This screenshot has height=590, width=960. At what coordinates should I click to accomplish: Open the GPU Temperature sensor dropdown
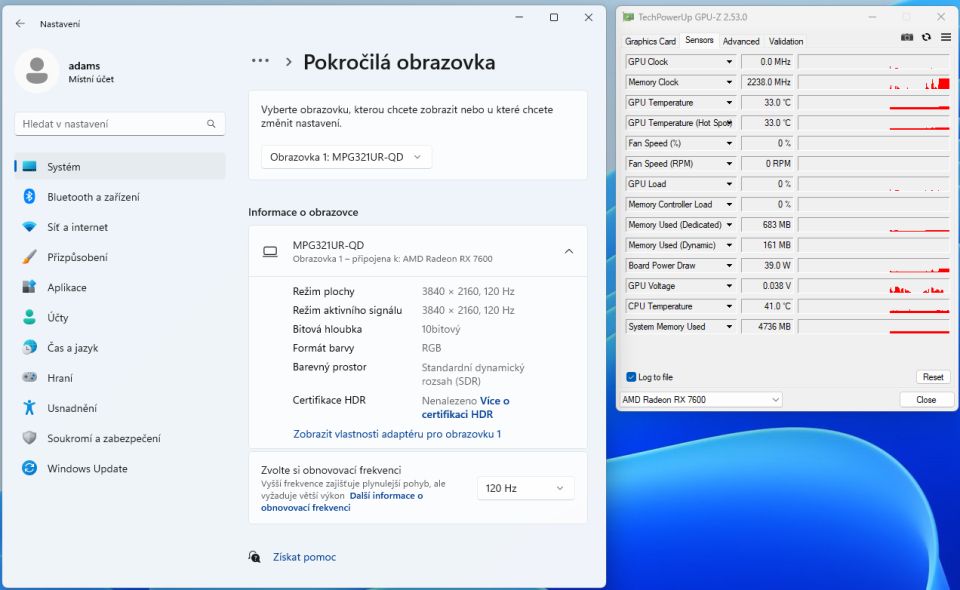click(x=729, y=103)
